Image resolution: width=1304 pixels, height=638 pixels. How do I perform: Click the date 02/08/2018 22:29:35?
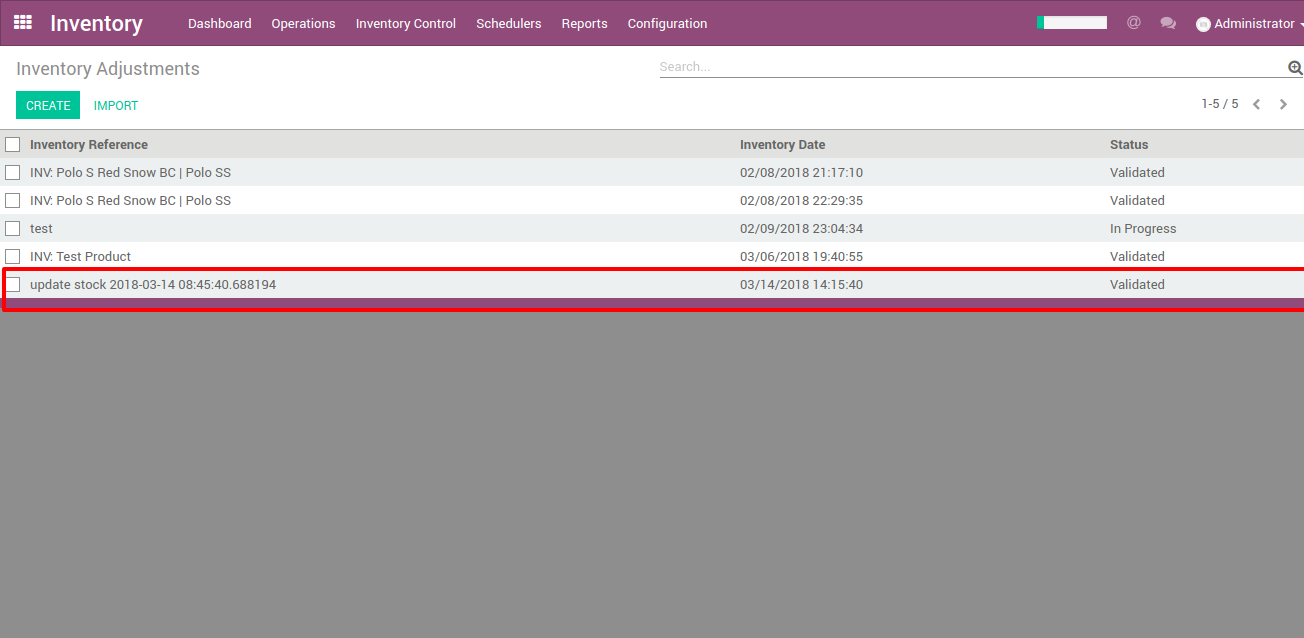pos(801,201)
